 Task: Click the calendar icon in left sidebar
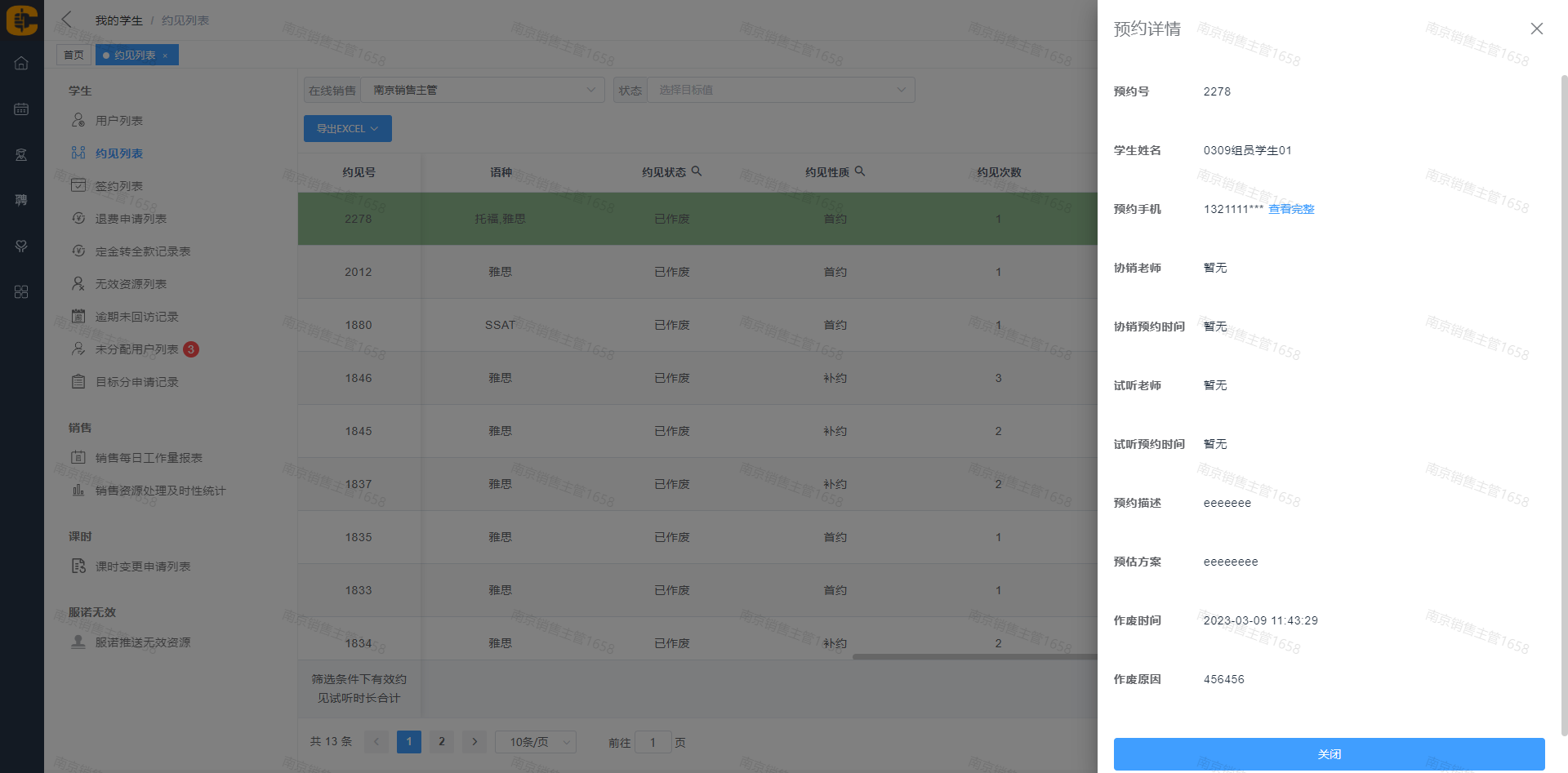21,109
